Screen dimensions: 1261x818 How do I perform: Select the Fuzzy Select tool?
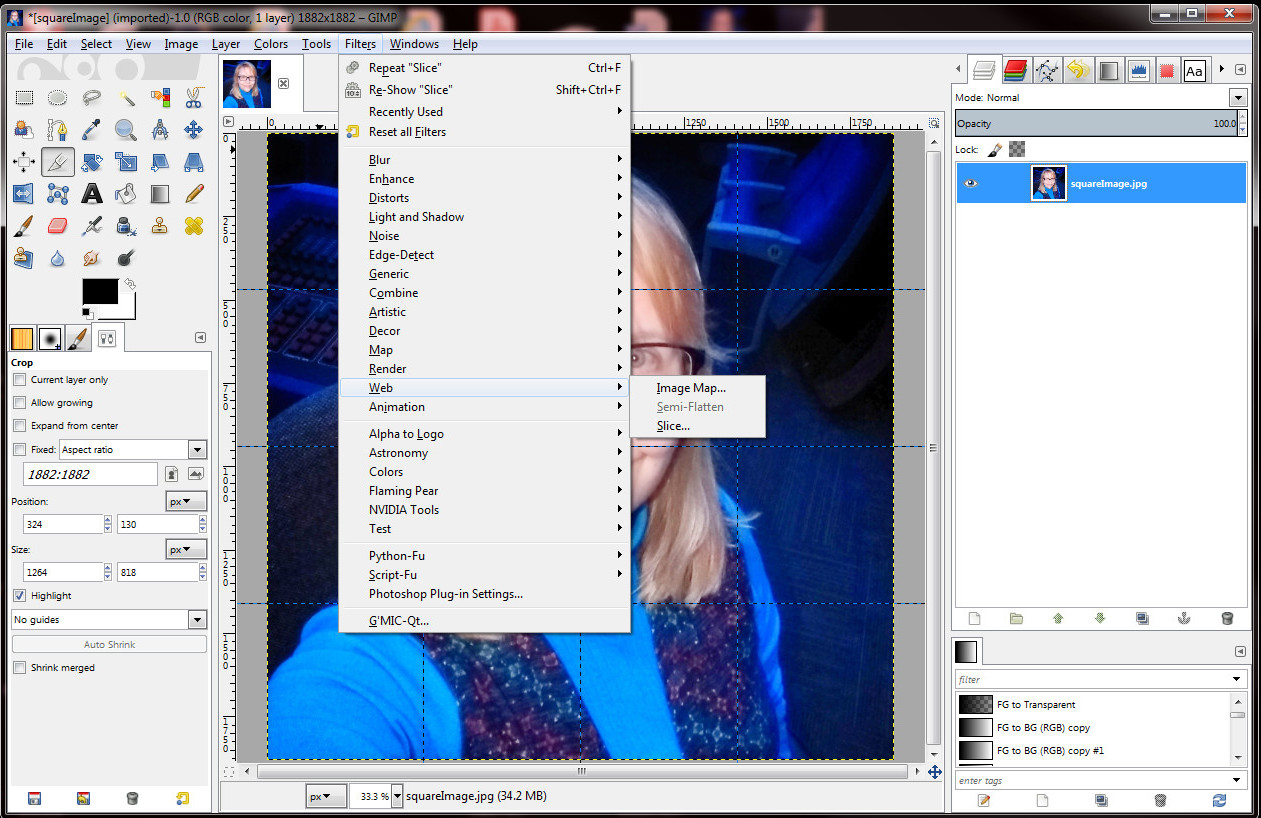[x=126, y=97]
